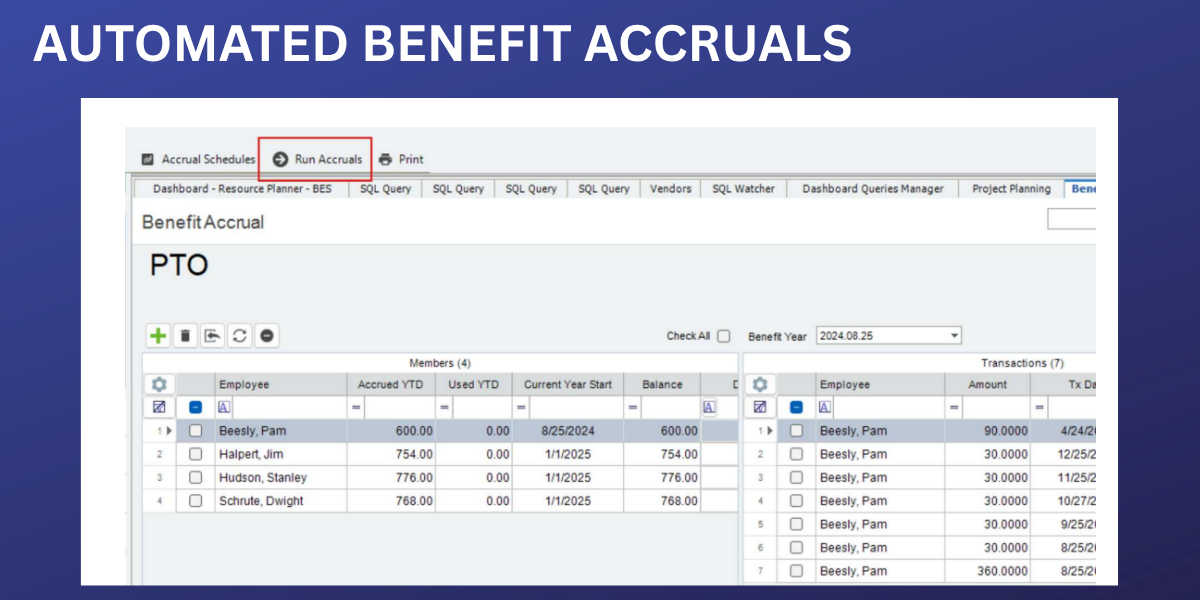Viewport: 1200px width, 600px height.
Task: Click the 776.00 Balance cell
Action: (x=663, y=478)
